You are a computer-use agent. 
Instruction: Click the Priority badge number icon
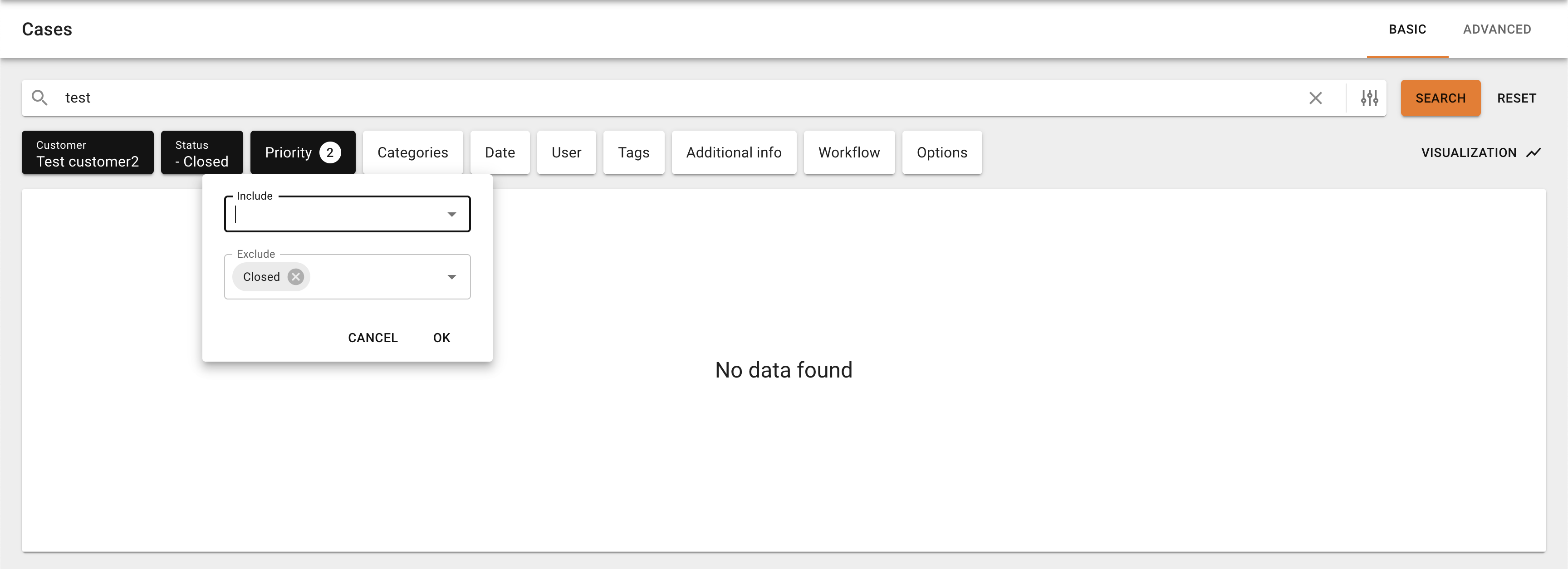click(331, 152)
